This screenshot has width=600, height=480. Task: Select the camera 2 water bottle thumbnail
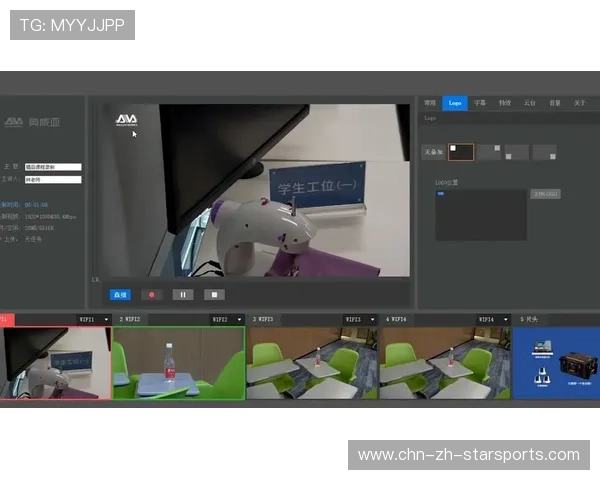pyautogui.click(x=178, y=362)
